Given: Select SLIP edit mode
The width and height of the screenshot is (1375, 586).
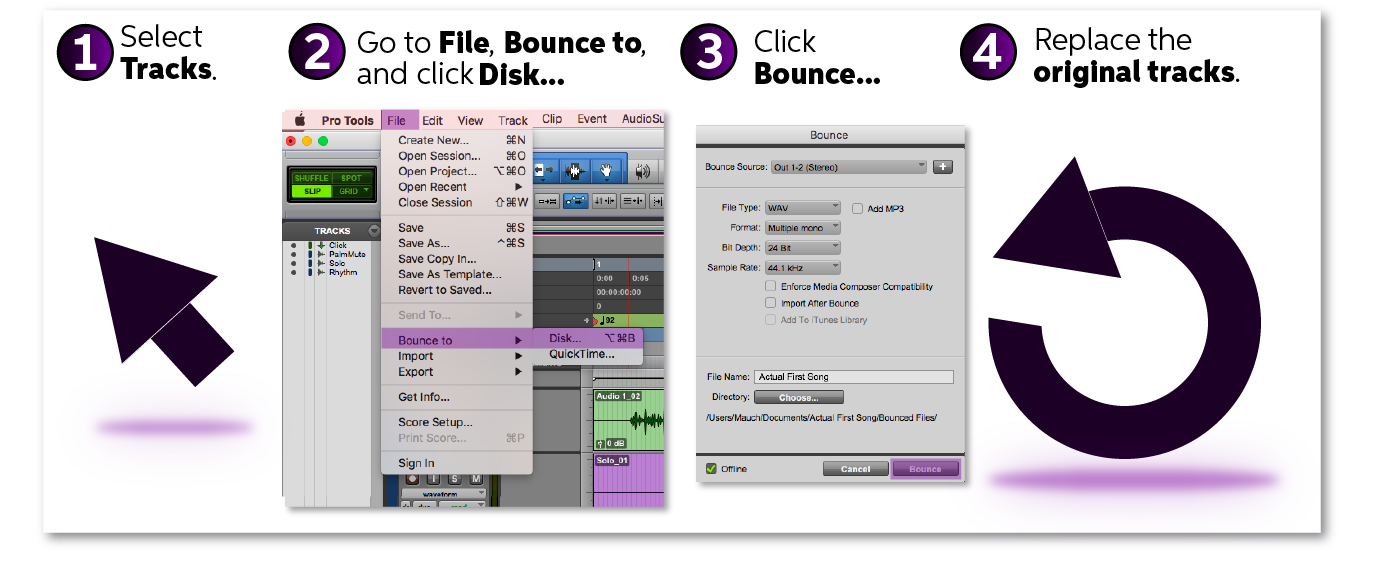Looking at the screenshot, I should pos(311,191).
